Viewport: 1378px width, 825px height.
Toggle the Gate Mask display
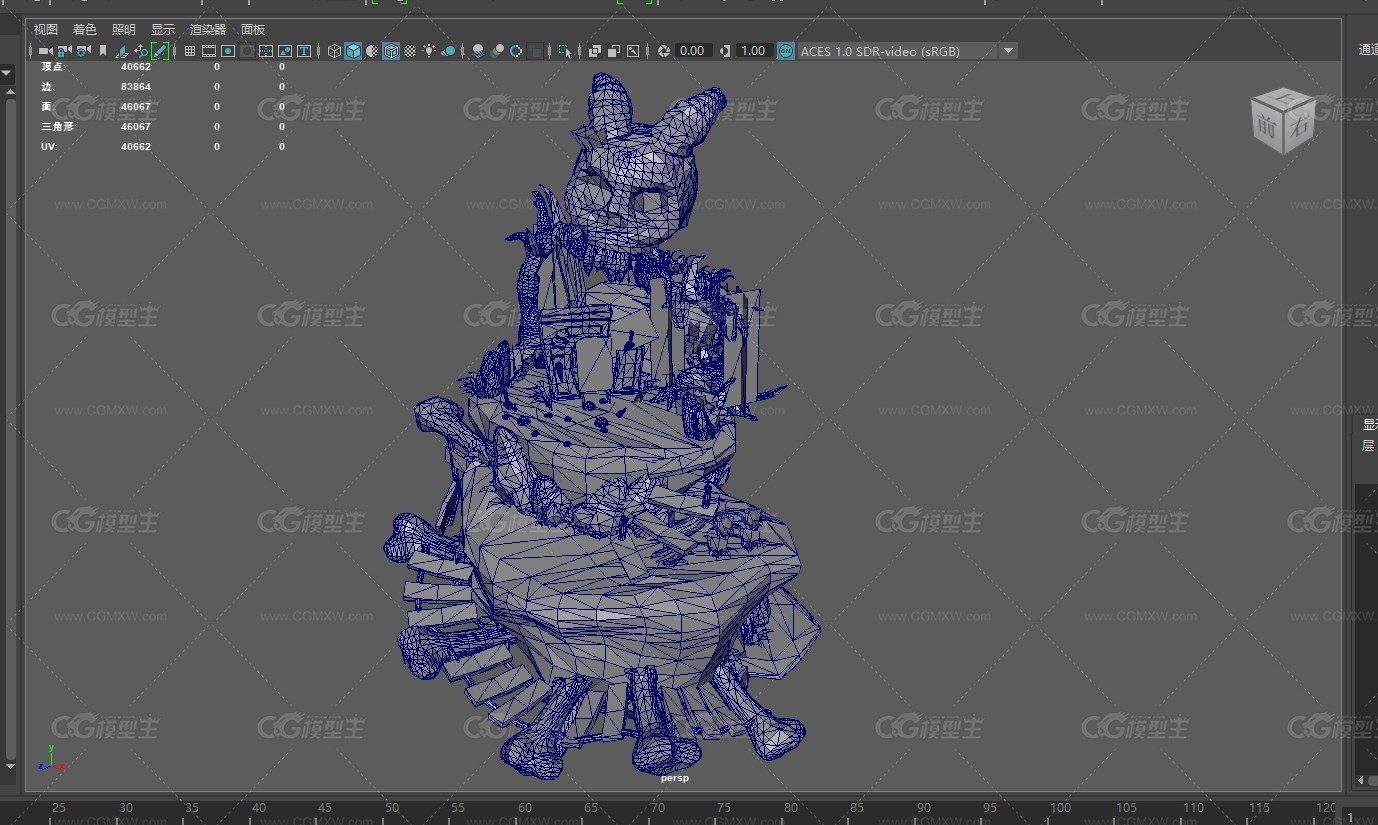point(247,51)
